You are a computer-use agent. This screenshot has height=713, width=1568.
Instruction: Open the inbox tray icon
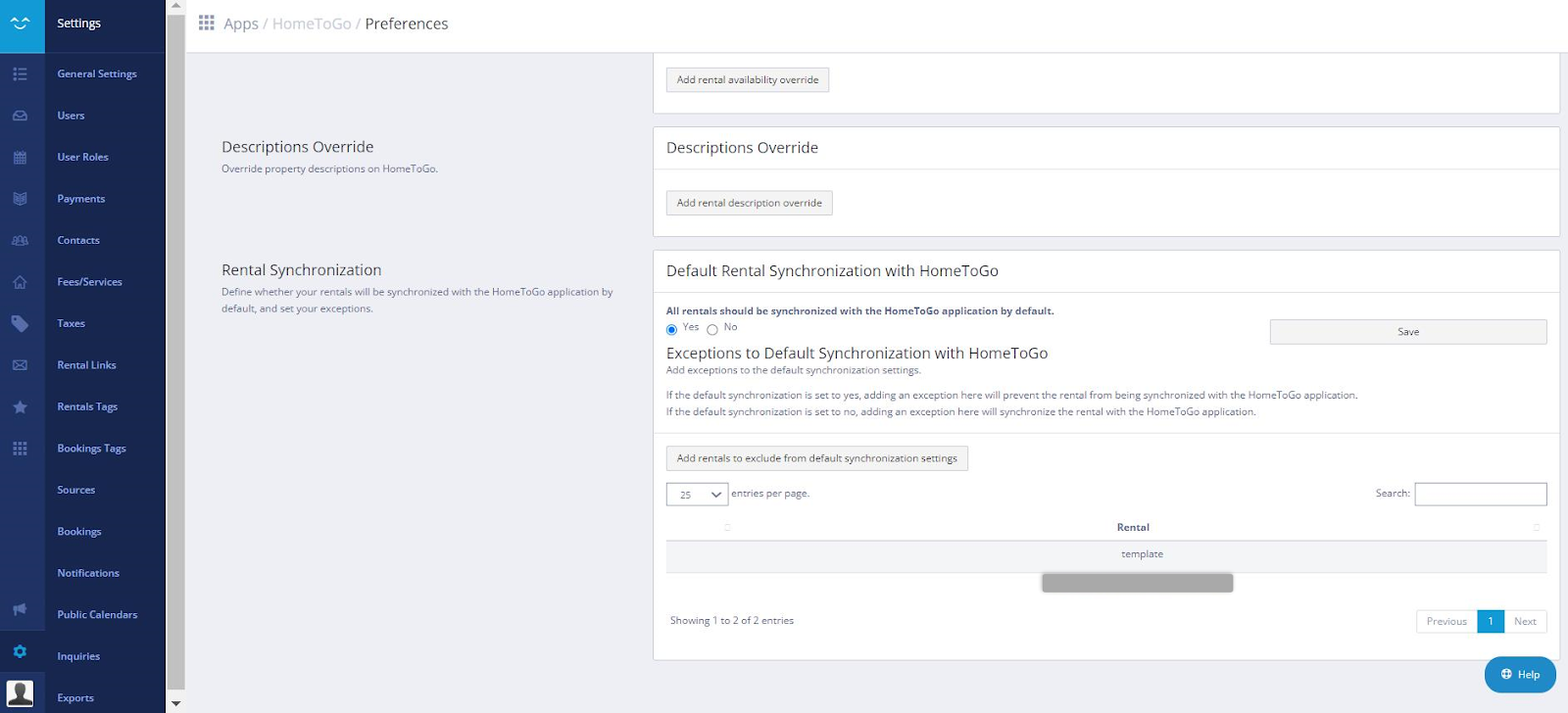20,116
